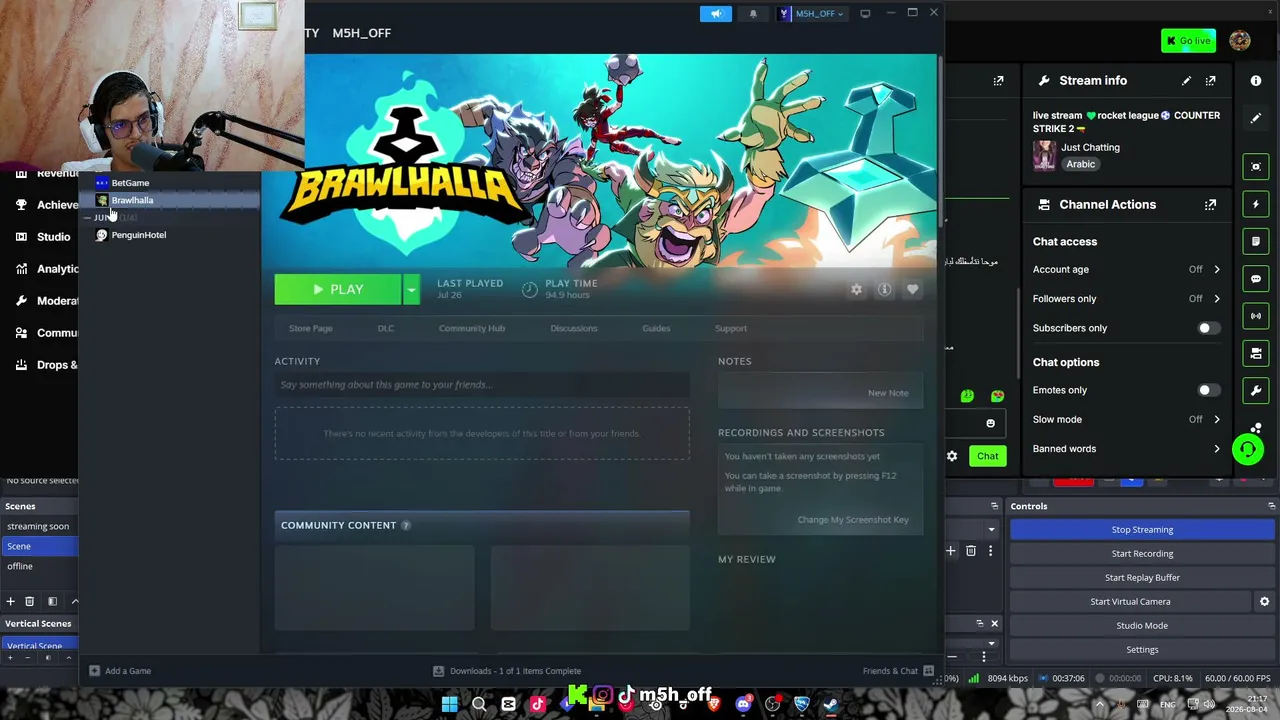Open Discord from the taskbar

click(743, 704)
